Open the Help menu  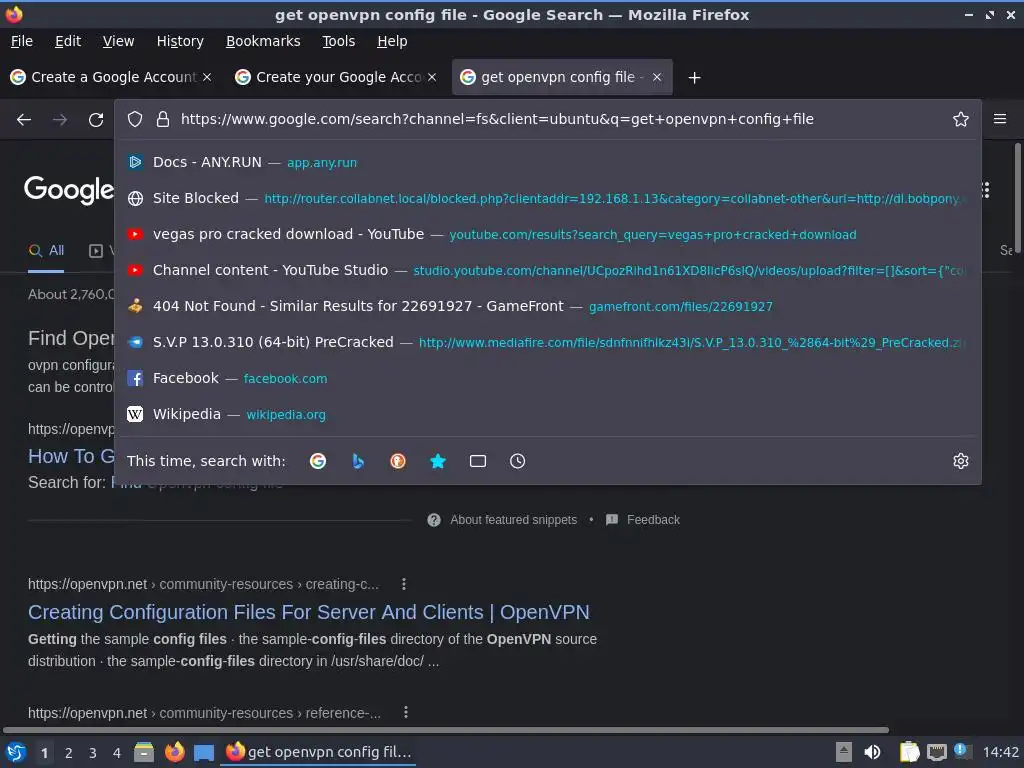coord(392,41)
